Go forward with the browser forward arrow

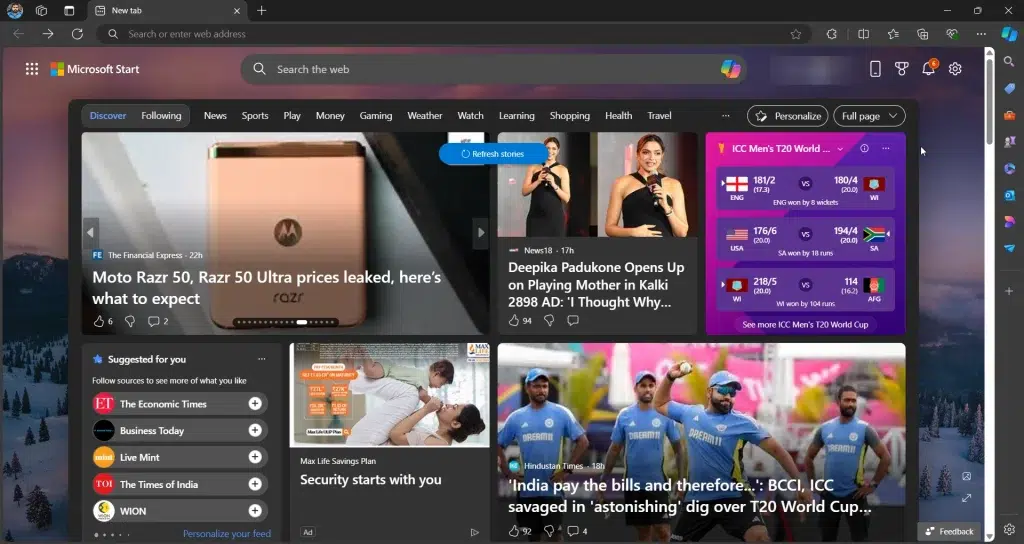(48, 34)
